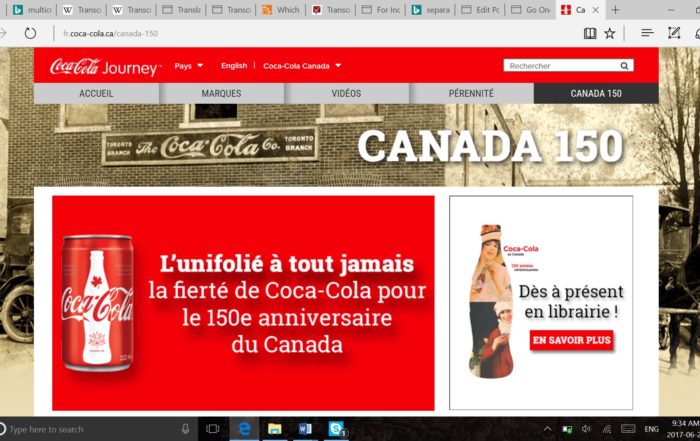Viewport: 700px width, 441px height.
Task: Switch site language to English
Action: click(234, 66)
